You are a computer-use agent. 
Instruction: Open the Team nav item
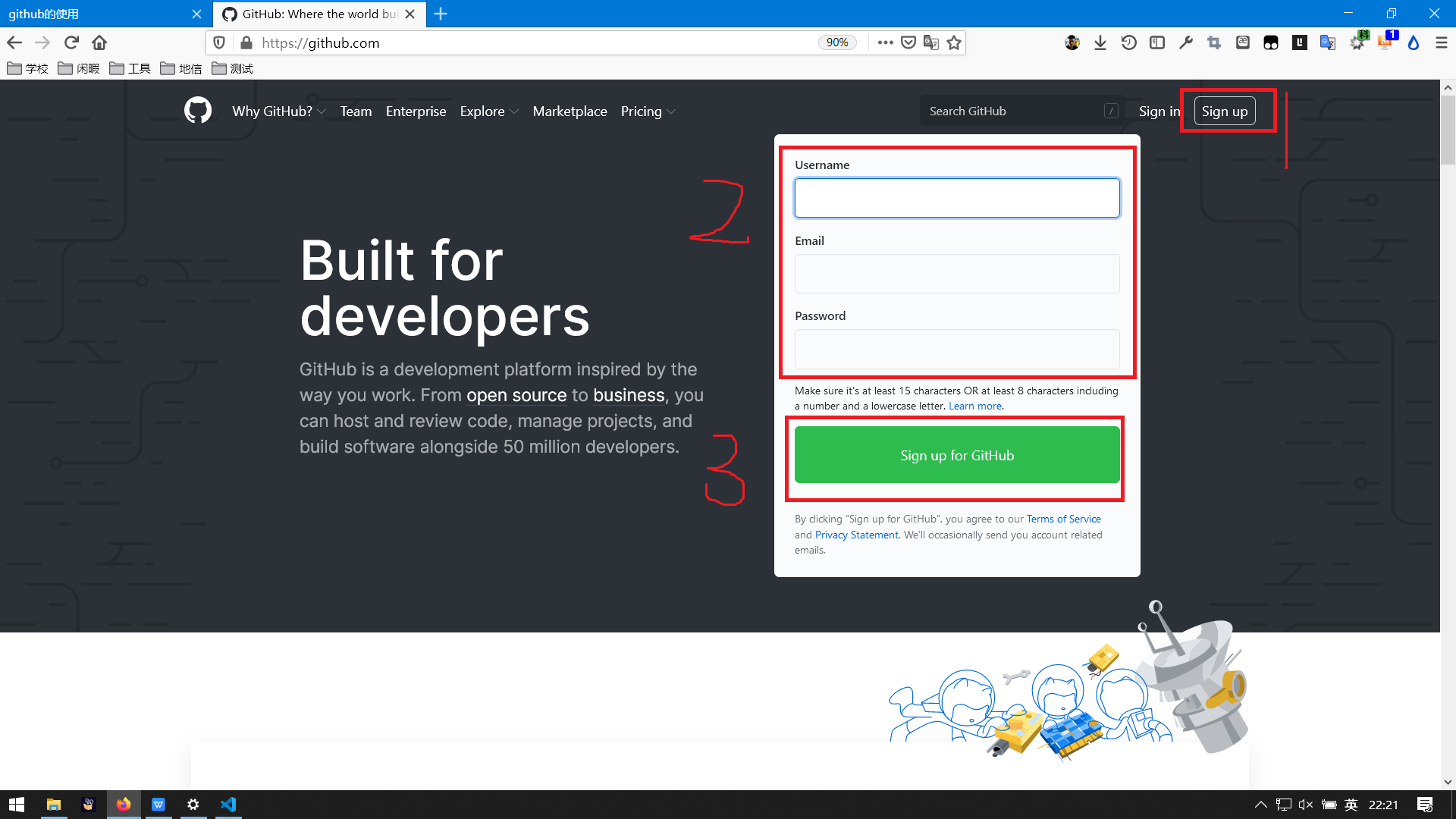356,111
